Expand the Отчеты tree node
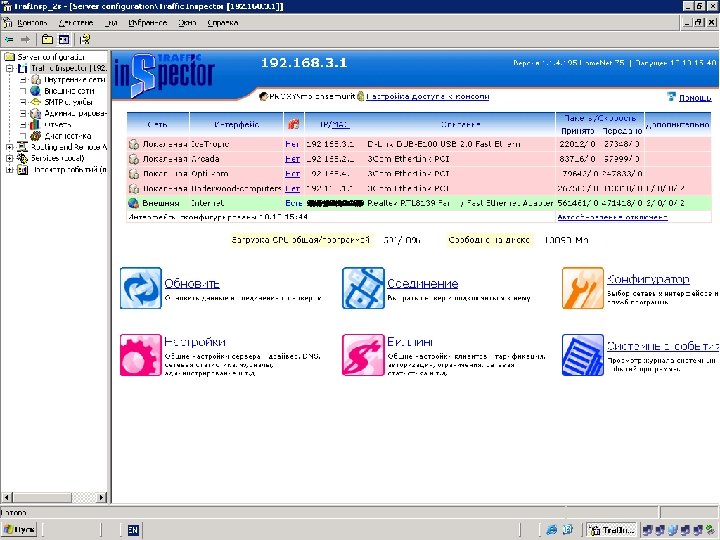 pyautogui.click(x=23, y=125)
